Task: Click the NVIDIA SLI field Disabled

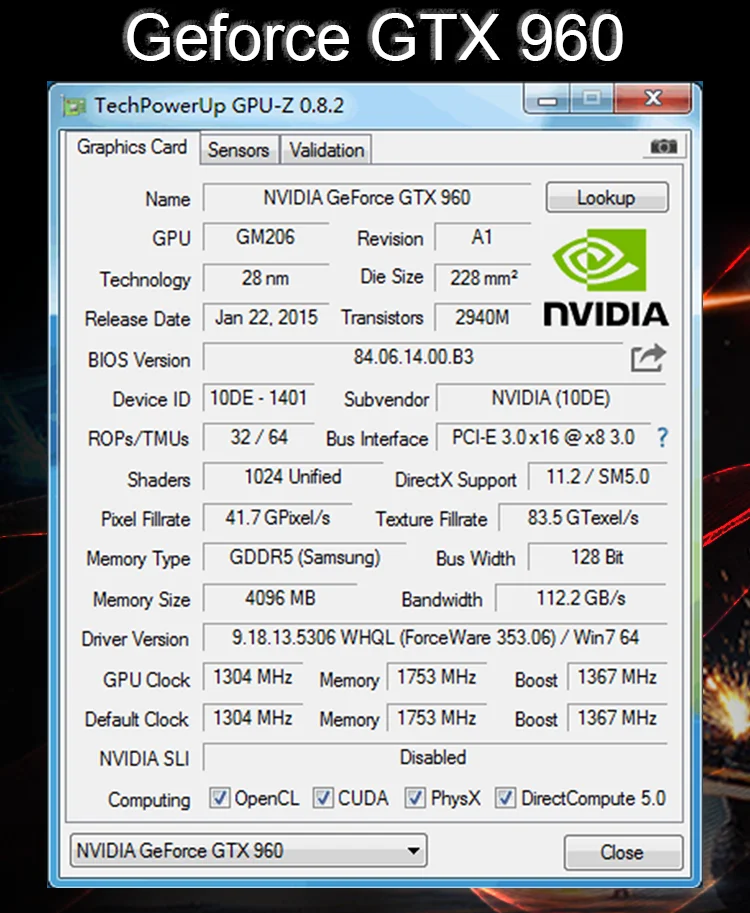Action: 435,758
